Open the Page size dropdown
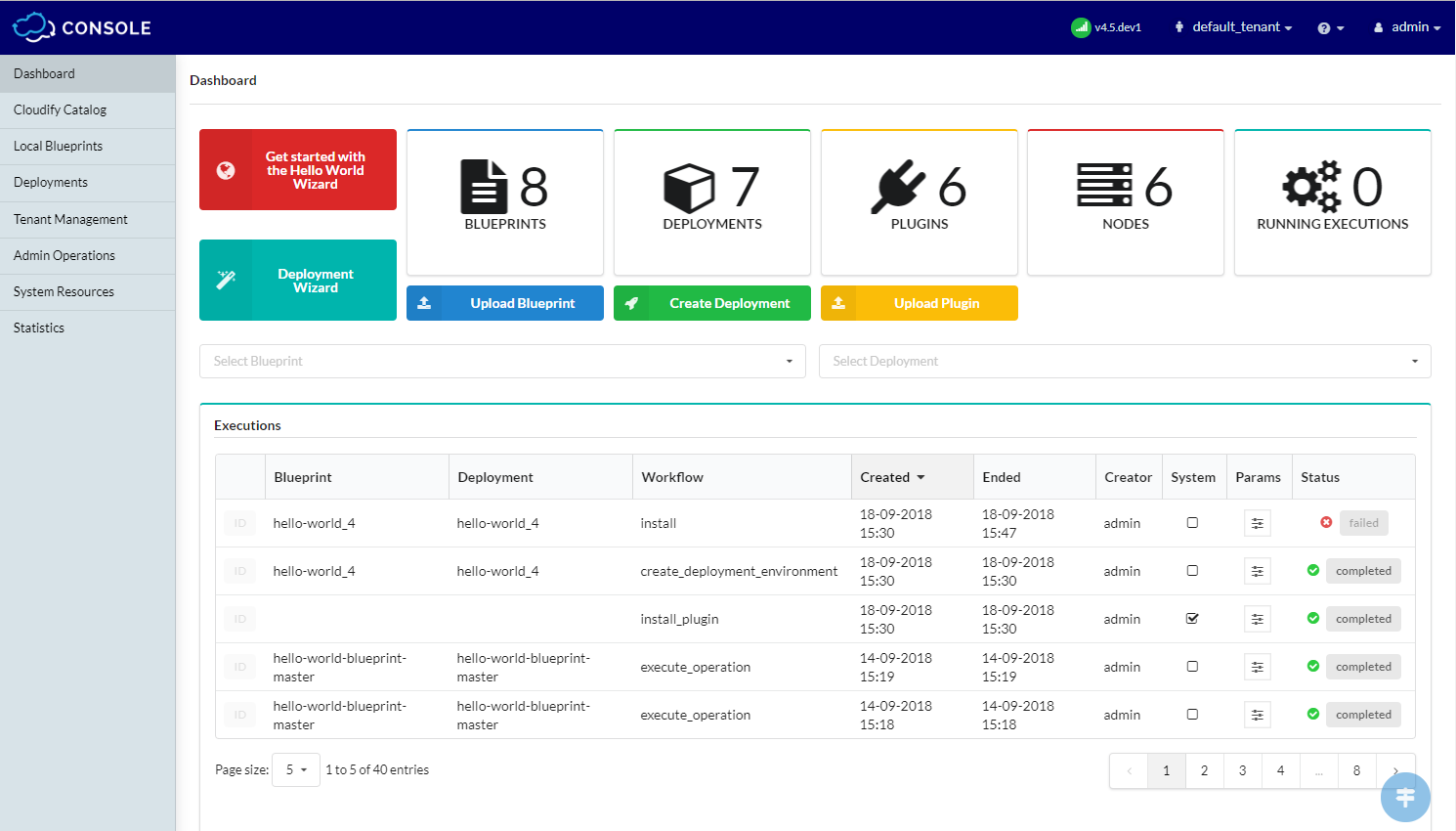This screenshot has height=831, width=1456. (x=296, y=770)
